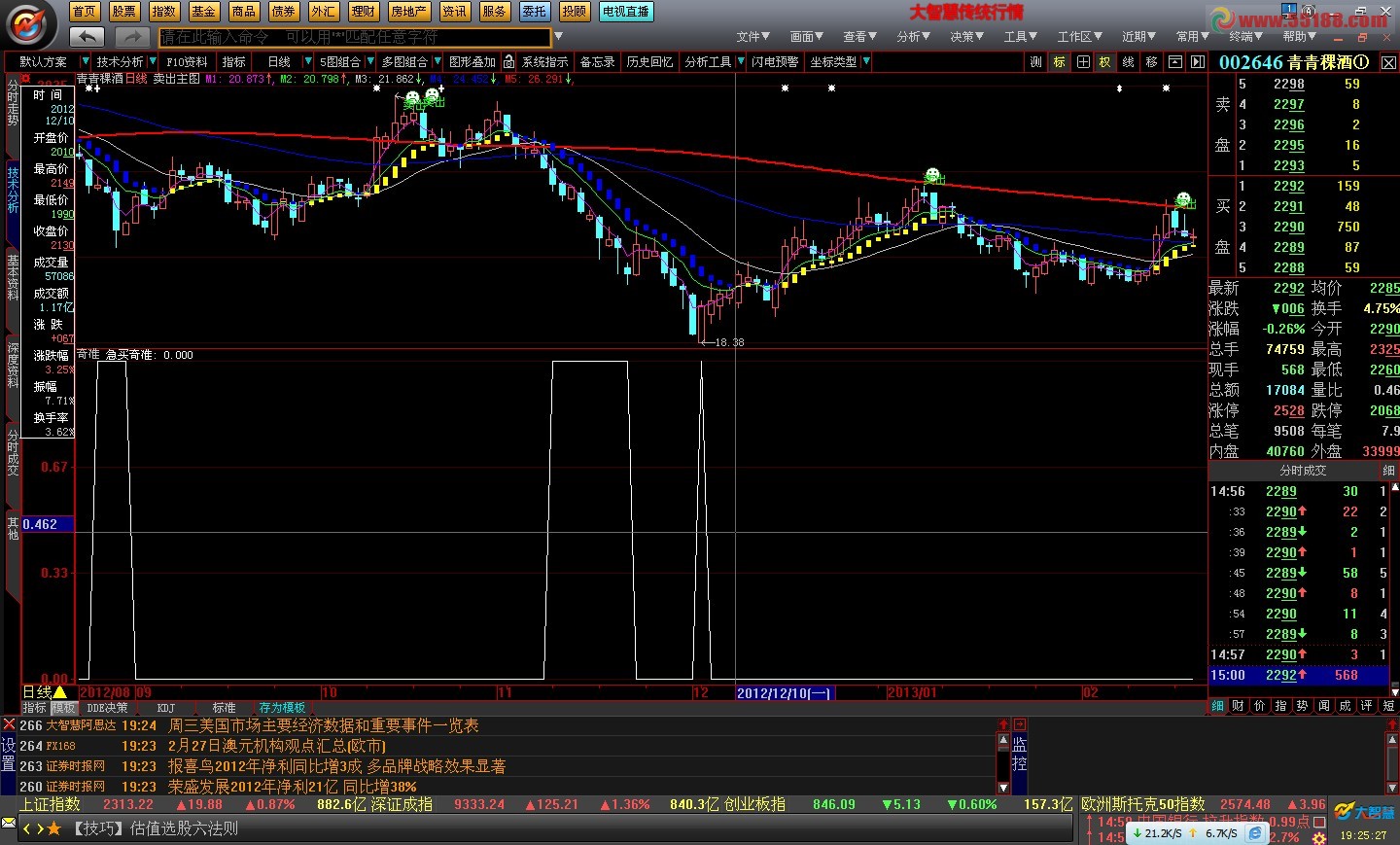Click the Internet Explorer icon in speed widget
This screenshot has height=845, width=1400.
1256,833
